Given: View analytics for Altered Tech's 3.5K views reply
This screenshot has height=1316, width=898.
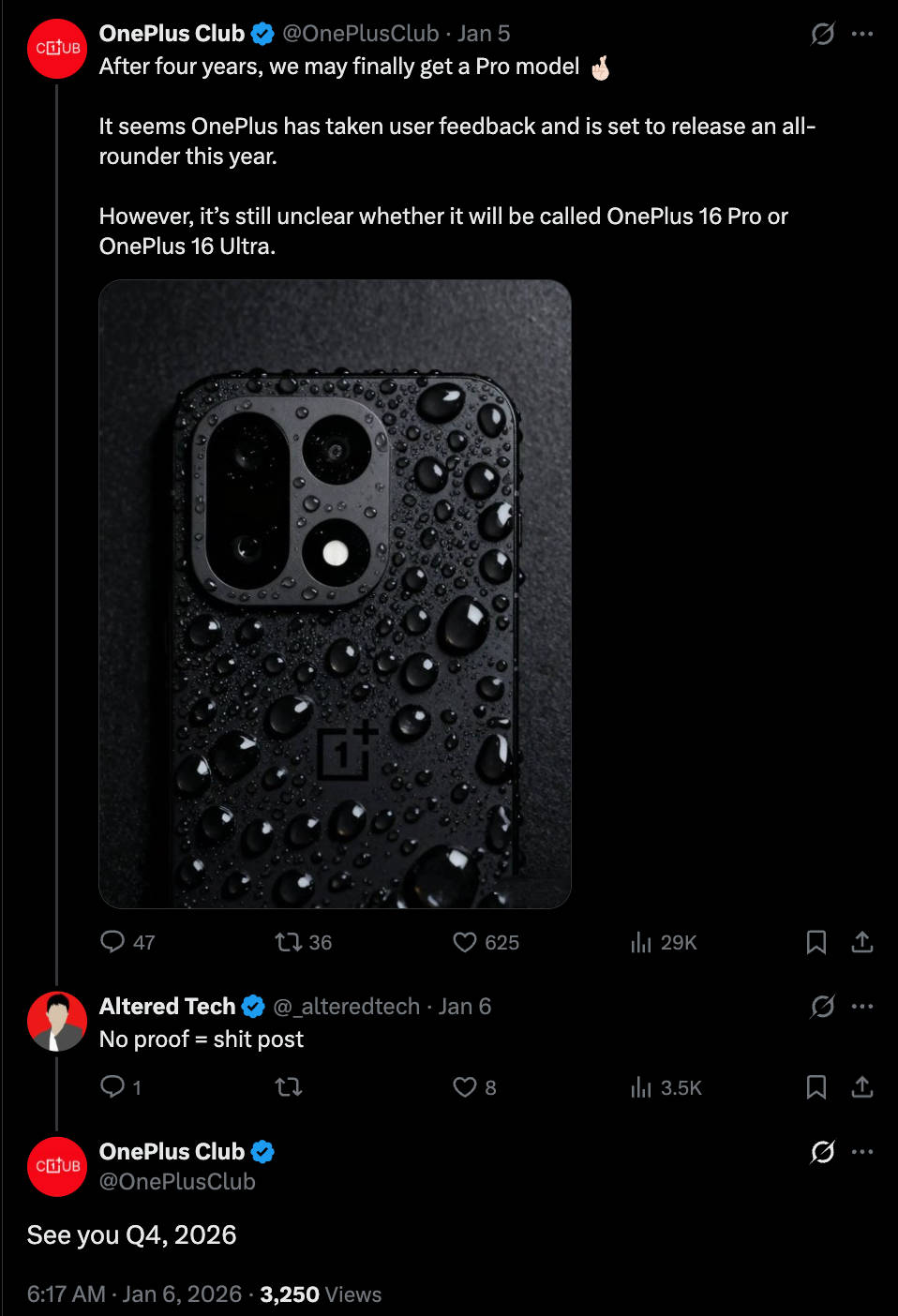Looking at the screenshot, I should 641,1087.
